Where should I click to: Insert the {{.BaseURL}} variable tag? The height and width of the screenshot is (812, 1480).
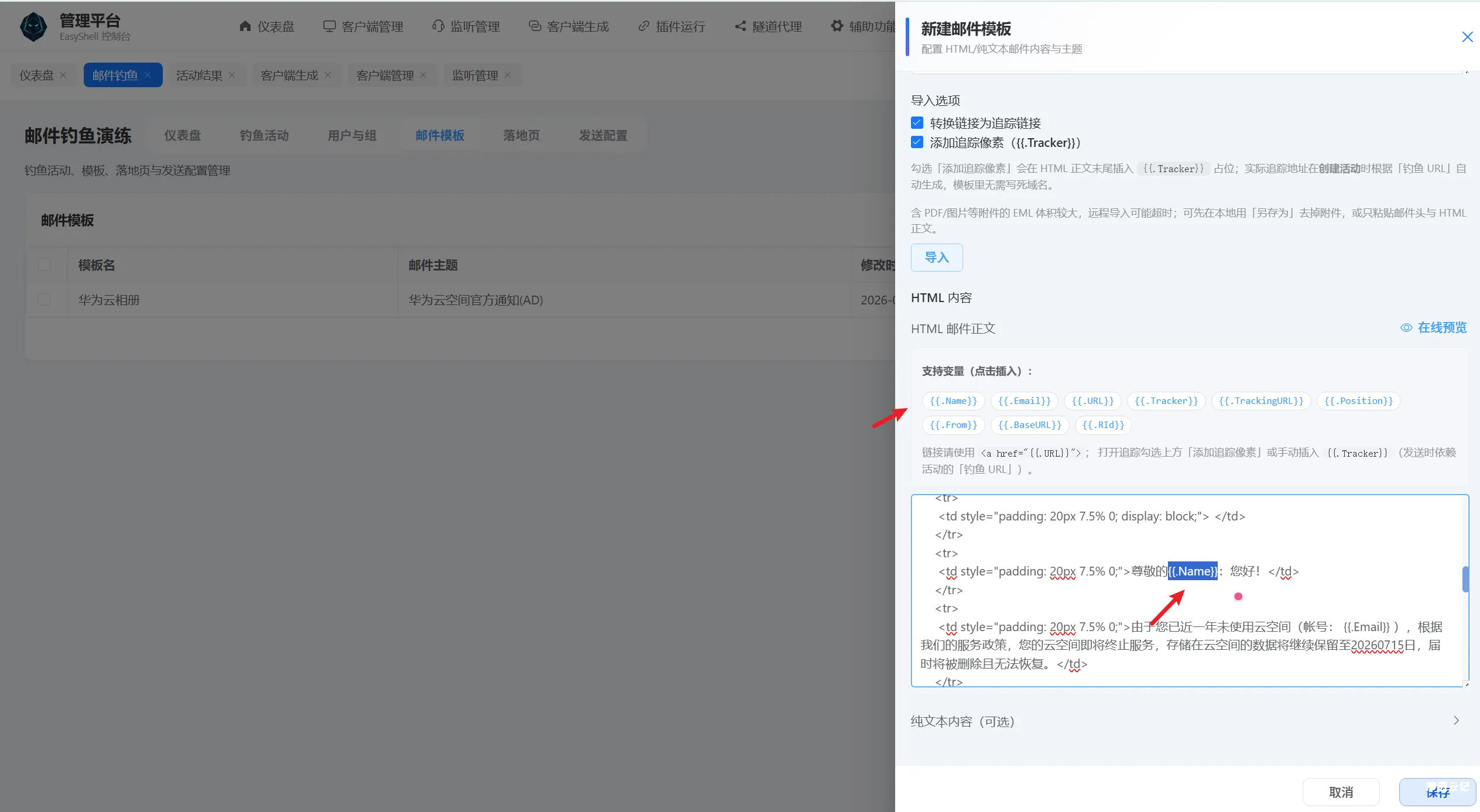click(1030, 425)
